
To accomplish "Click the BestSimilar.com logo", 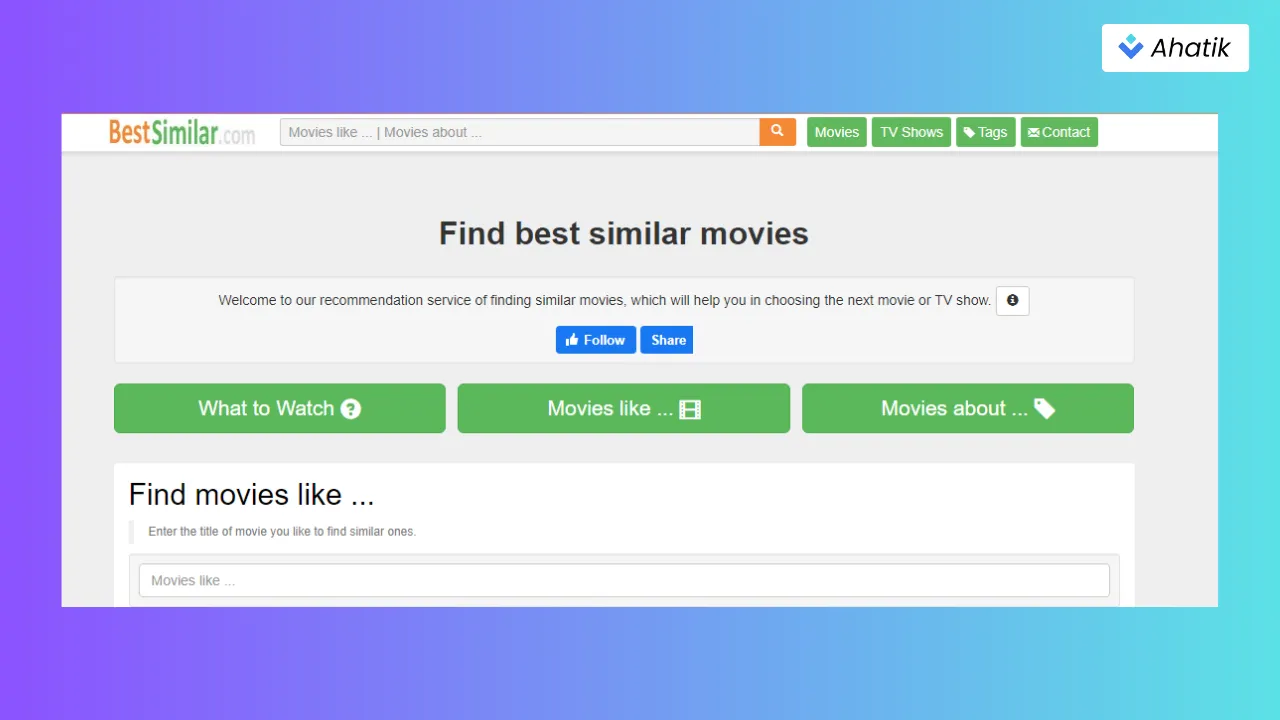I will 182,132.
